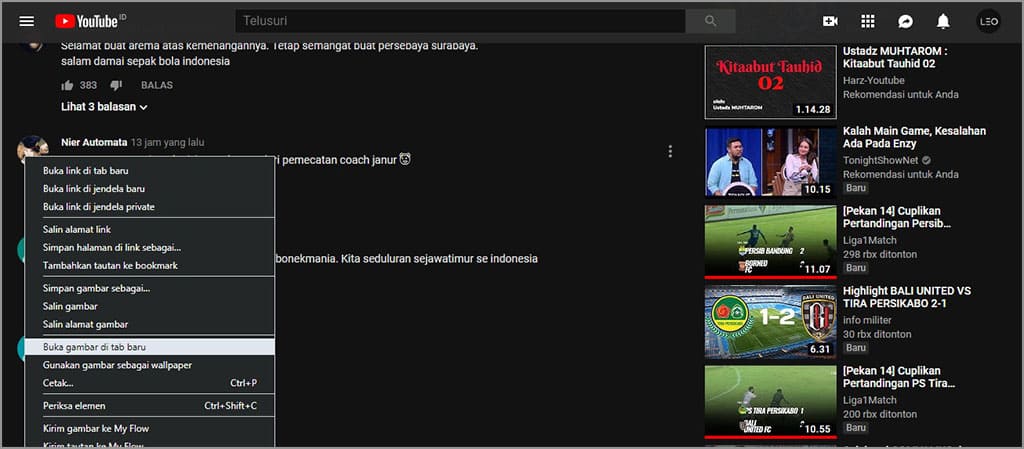Like the comment with 383 likes
This screenshot has width=1024, height=449.
68,85
